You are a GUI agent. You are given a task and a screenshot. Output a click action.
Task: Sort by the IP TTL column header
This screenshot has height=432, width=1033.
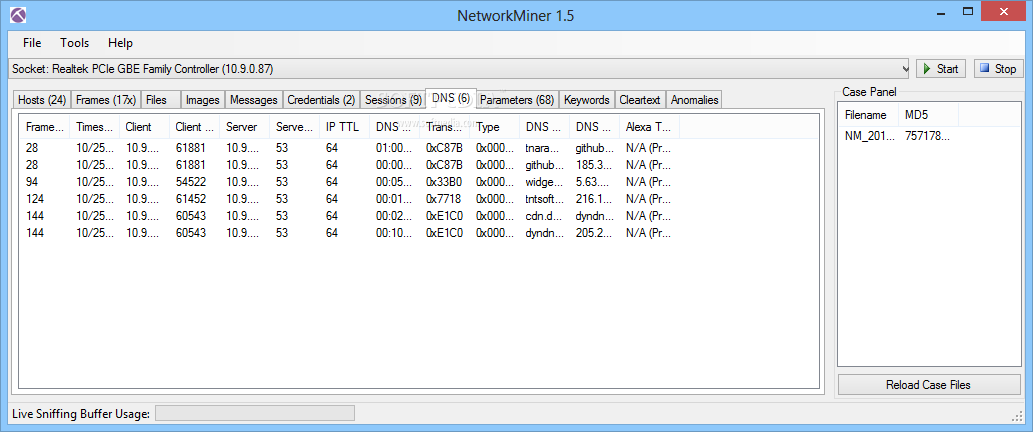click(345, 127)
